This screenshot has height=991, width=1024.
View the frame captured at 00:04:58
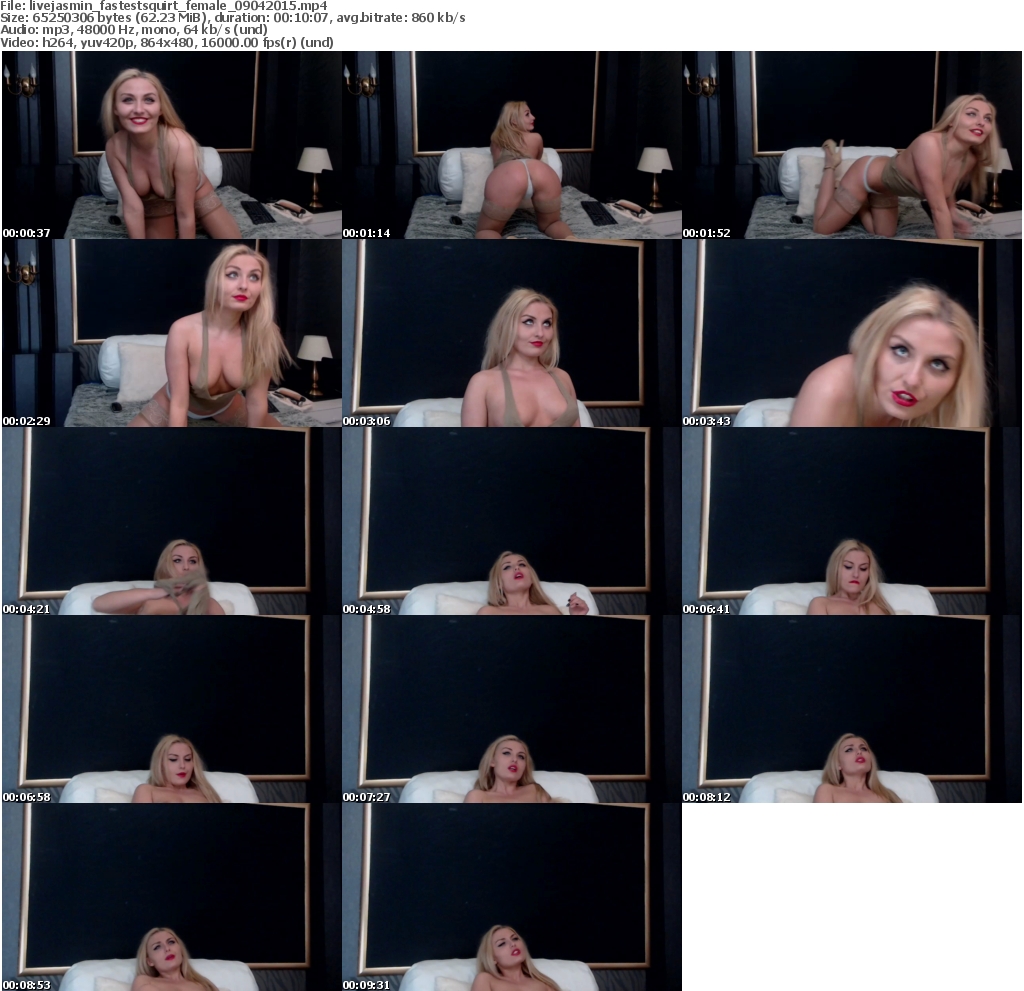tap(512, 521)
